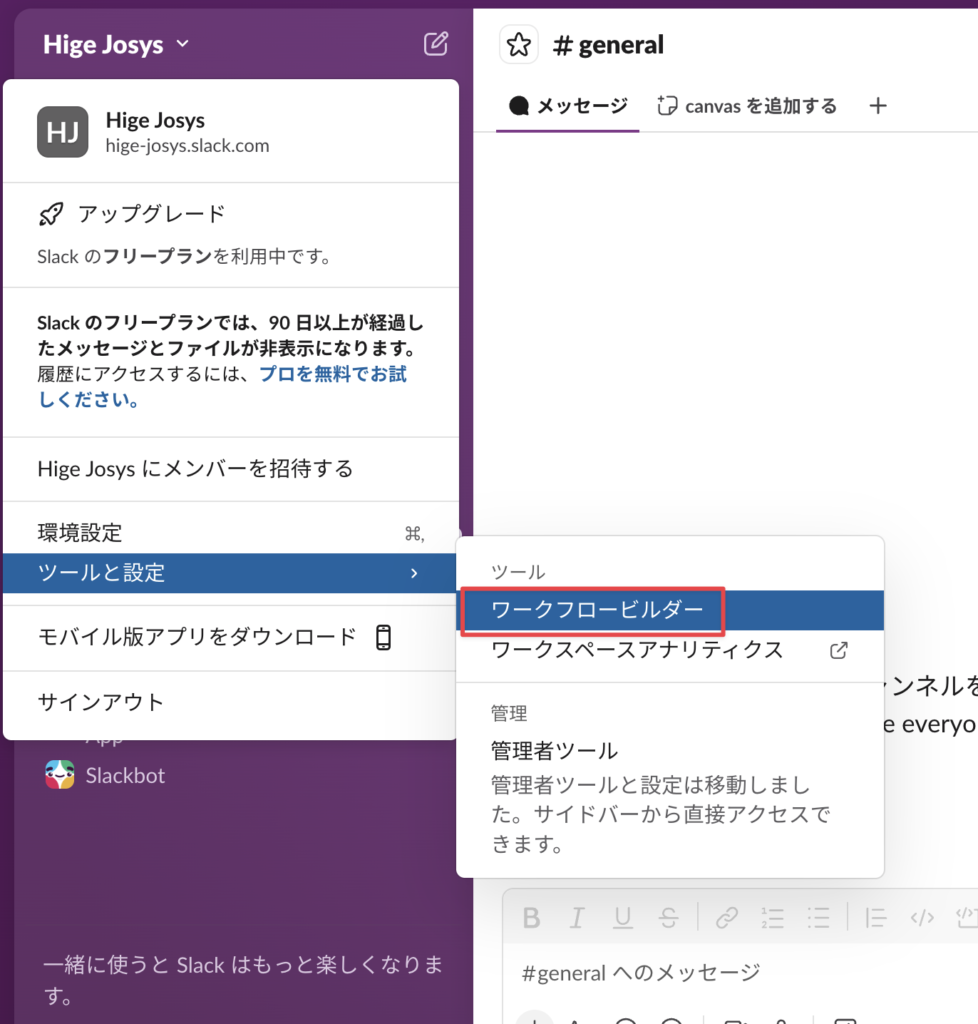Toggle bulleted list formatting

coord(818,918)
